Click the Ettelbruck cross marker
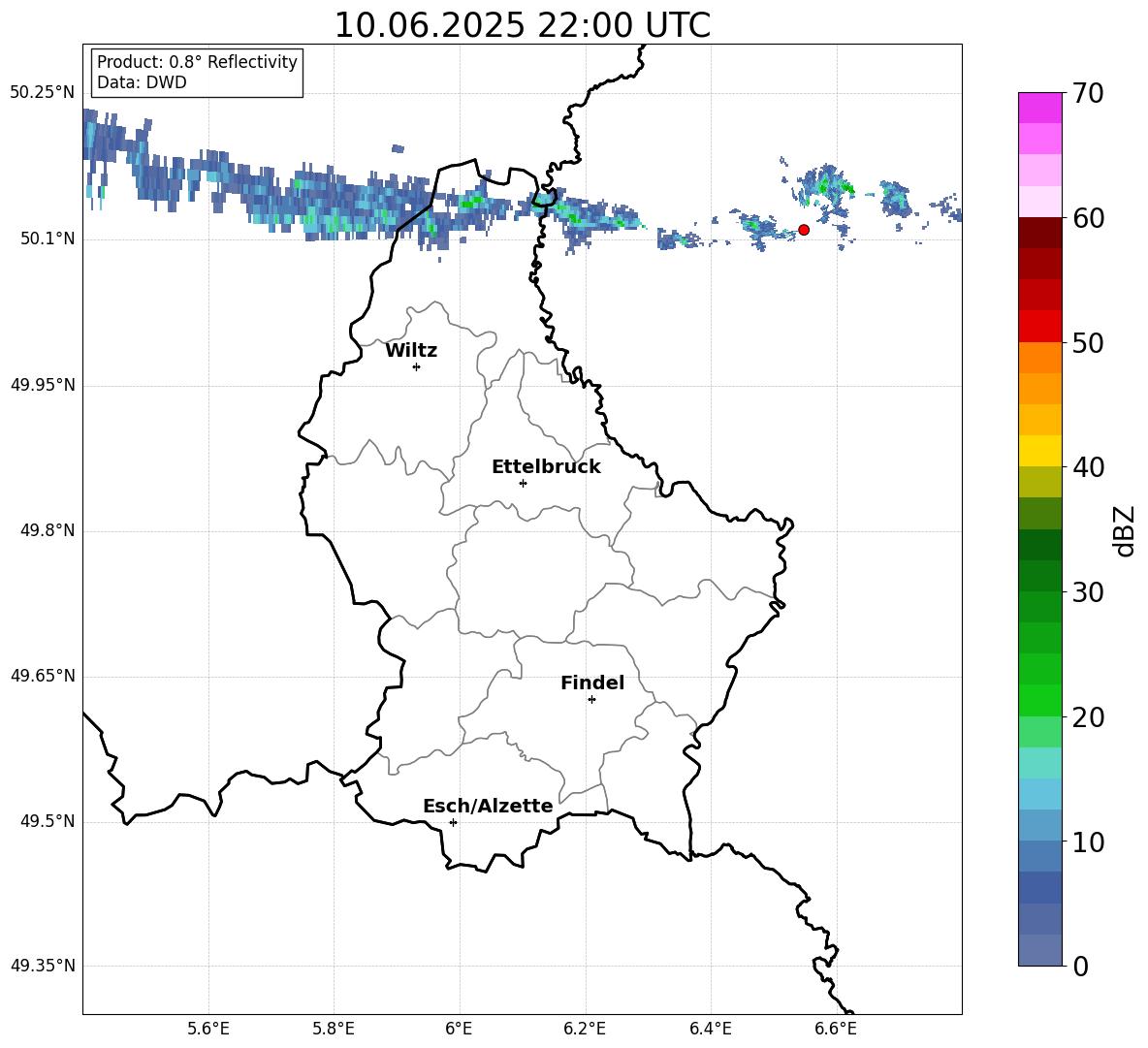This screenshot has width=1148, height=1048. (x=523, y=483)
